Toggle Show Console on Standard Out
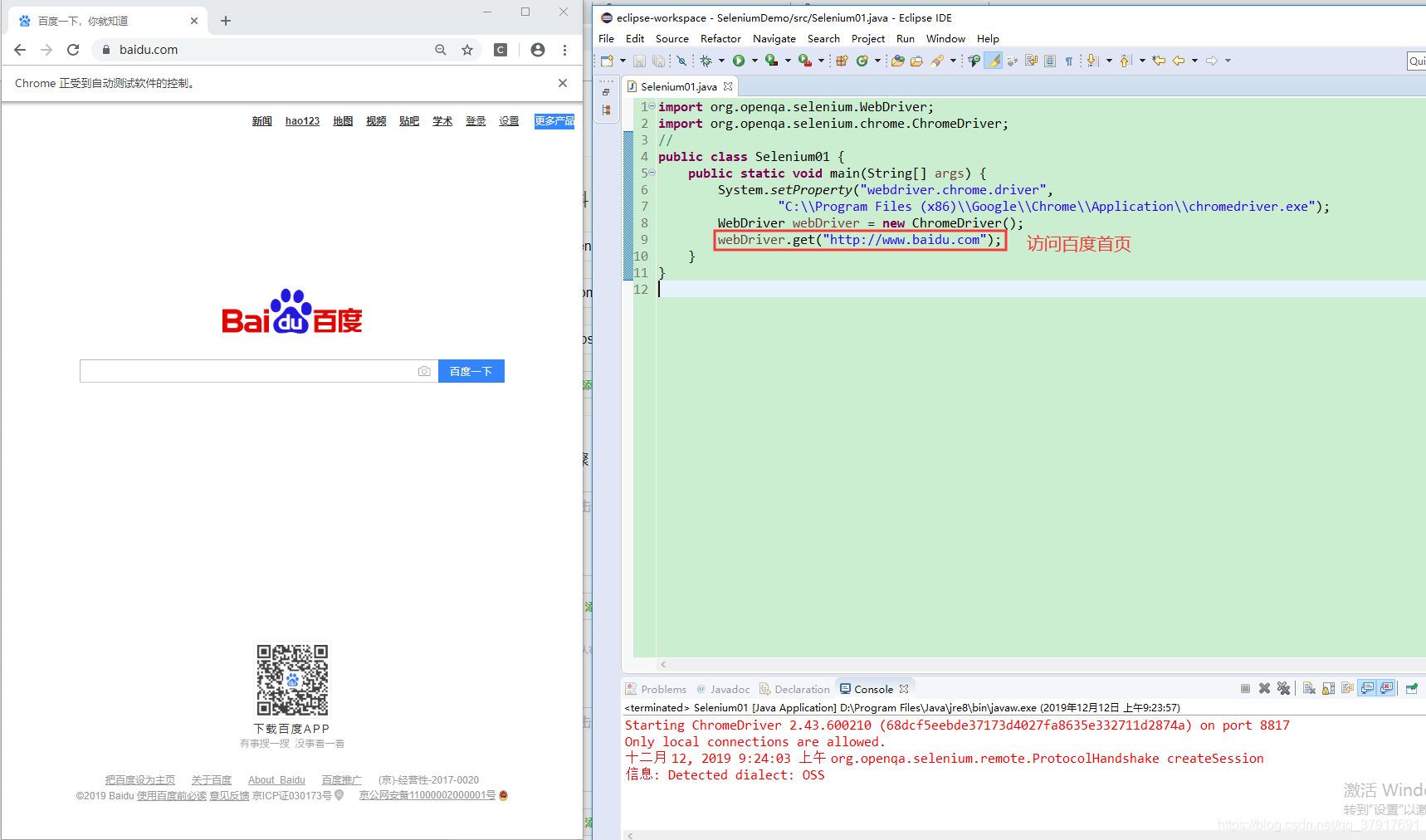This screenshot has width=1426, height=840. point(1367,688)
